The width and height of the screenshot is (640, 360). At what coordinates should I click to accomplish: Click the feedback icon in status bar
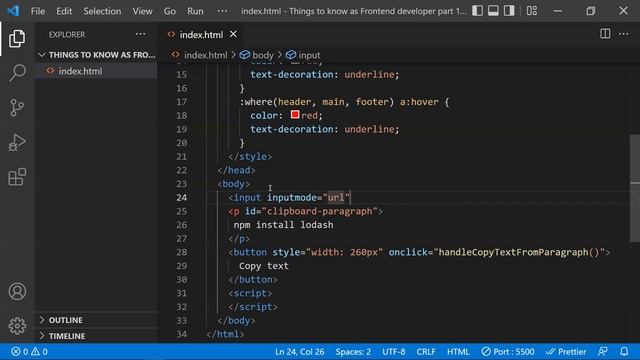pos(602,351)
